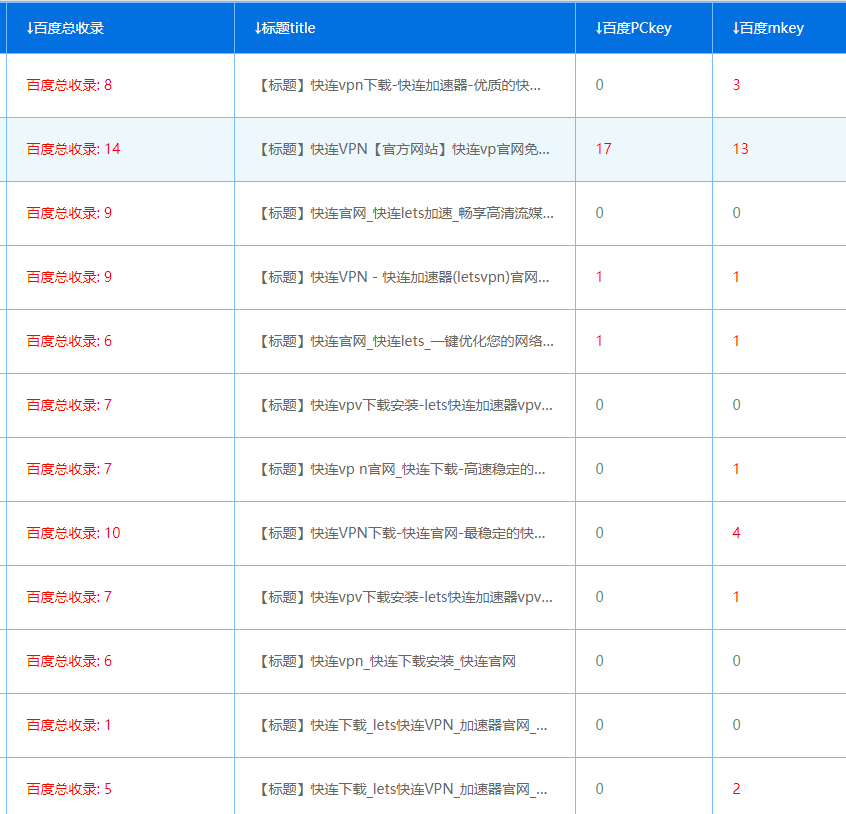This screenshot has width=846, height=814.
Task: Click '百度总收录: 6' in 一键优化 row
Action: pyautogui.click(x=69, y=341)
